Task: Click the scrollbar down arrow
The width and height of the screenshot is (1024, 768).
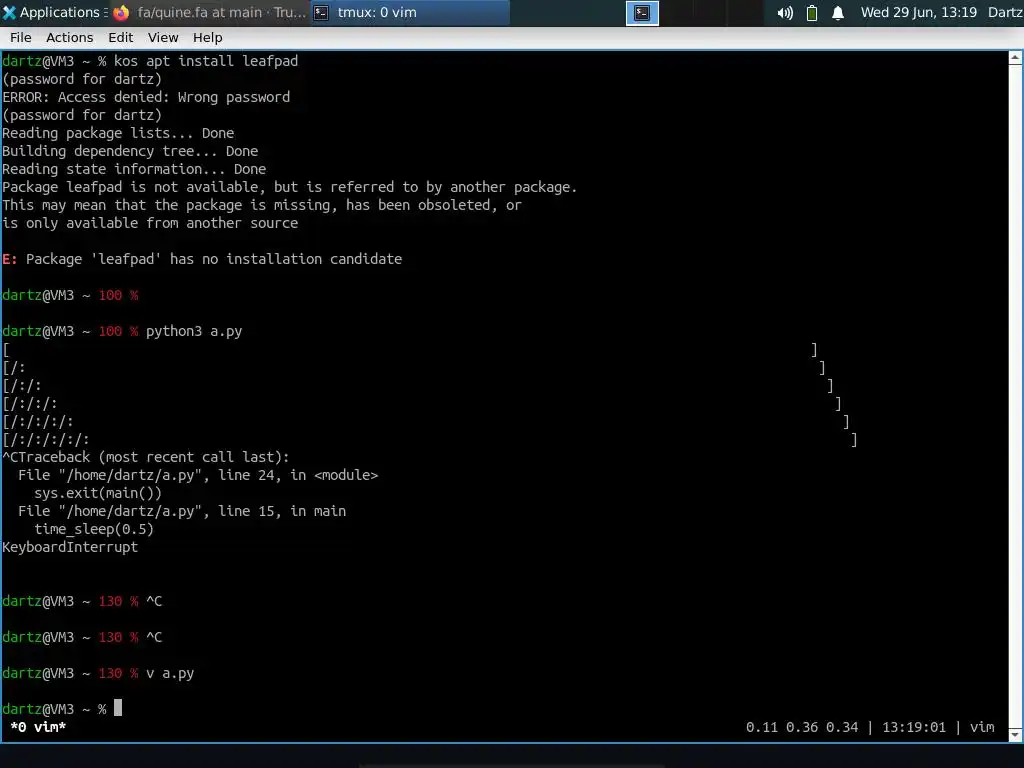Action: [1016, 735]
